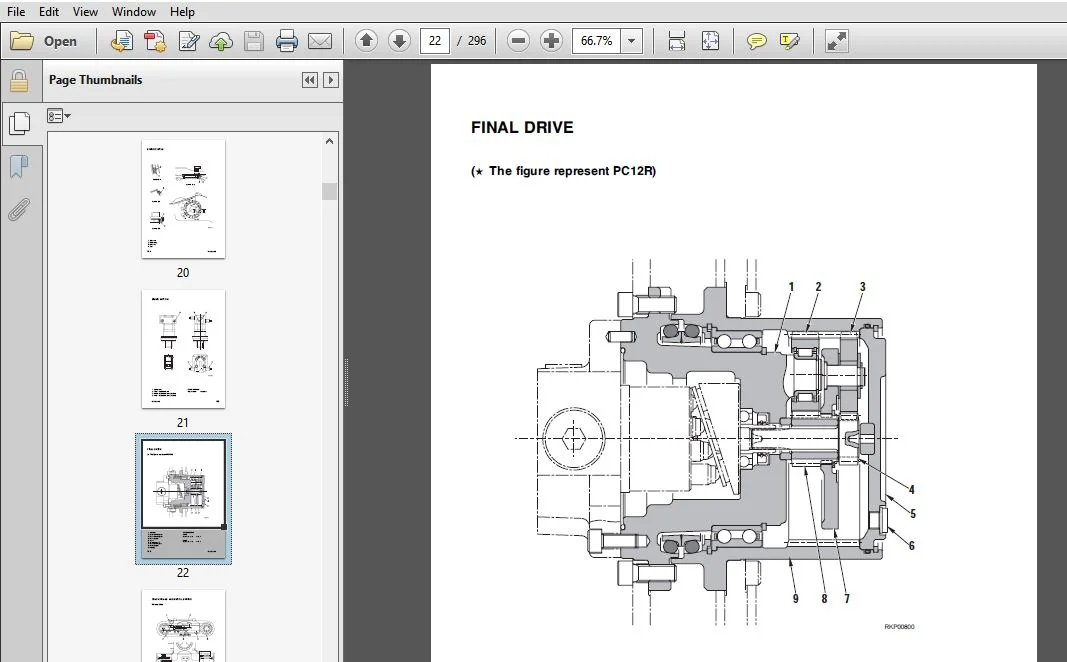This screenshot has height=662, width=1067.
Task: Open the Help menu
Action: [182, 12]
